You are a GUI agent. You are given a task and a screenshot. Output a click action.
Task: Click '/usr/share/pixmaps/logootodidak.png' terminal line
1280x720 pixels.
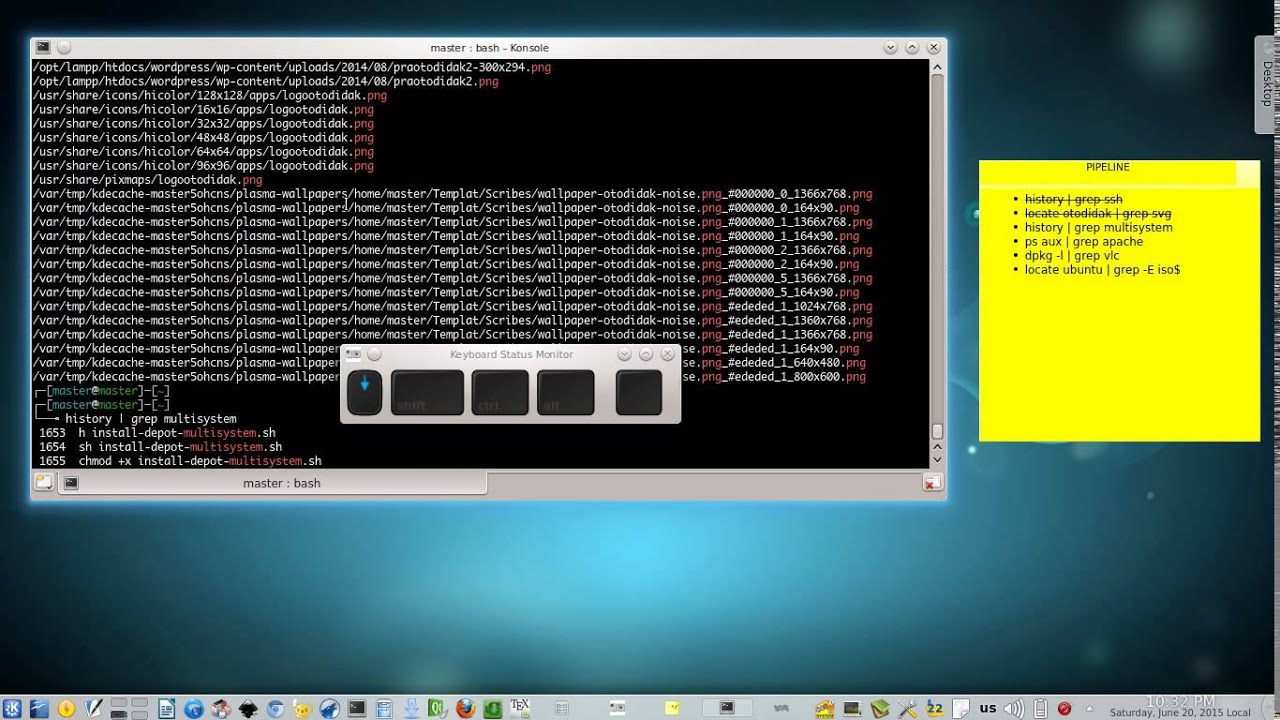coord(147,180)
